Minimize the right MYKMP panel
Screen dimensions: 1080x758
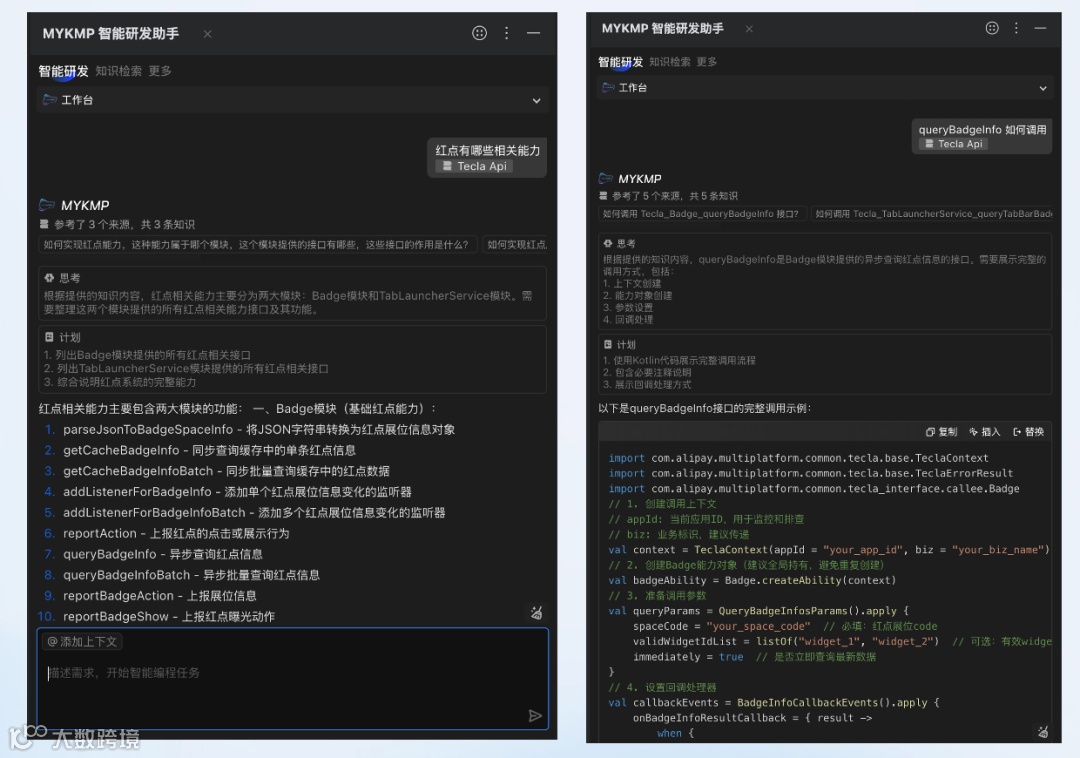1040,28
